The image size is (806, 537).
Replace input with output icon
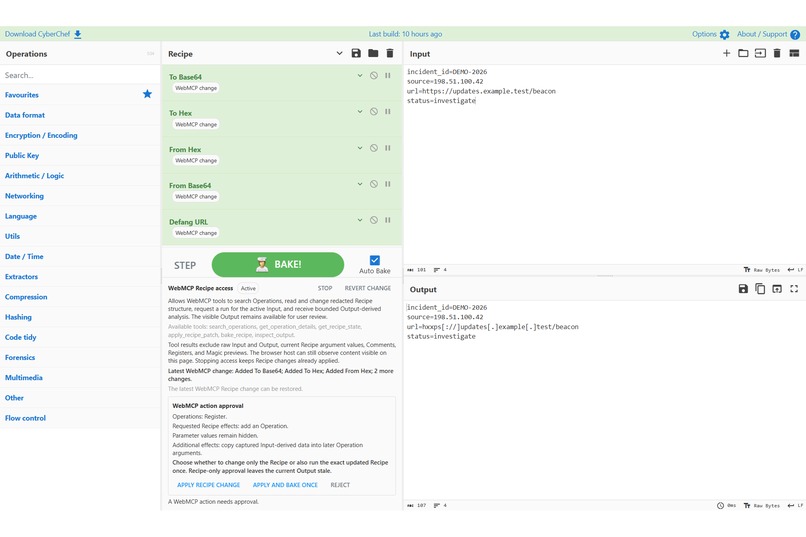tap(777, 289)
